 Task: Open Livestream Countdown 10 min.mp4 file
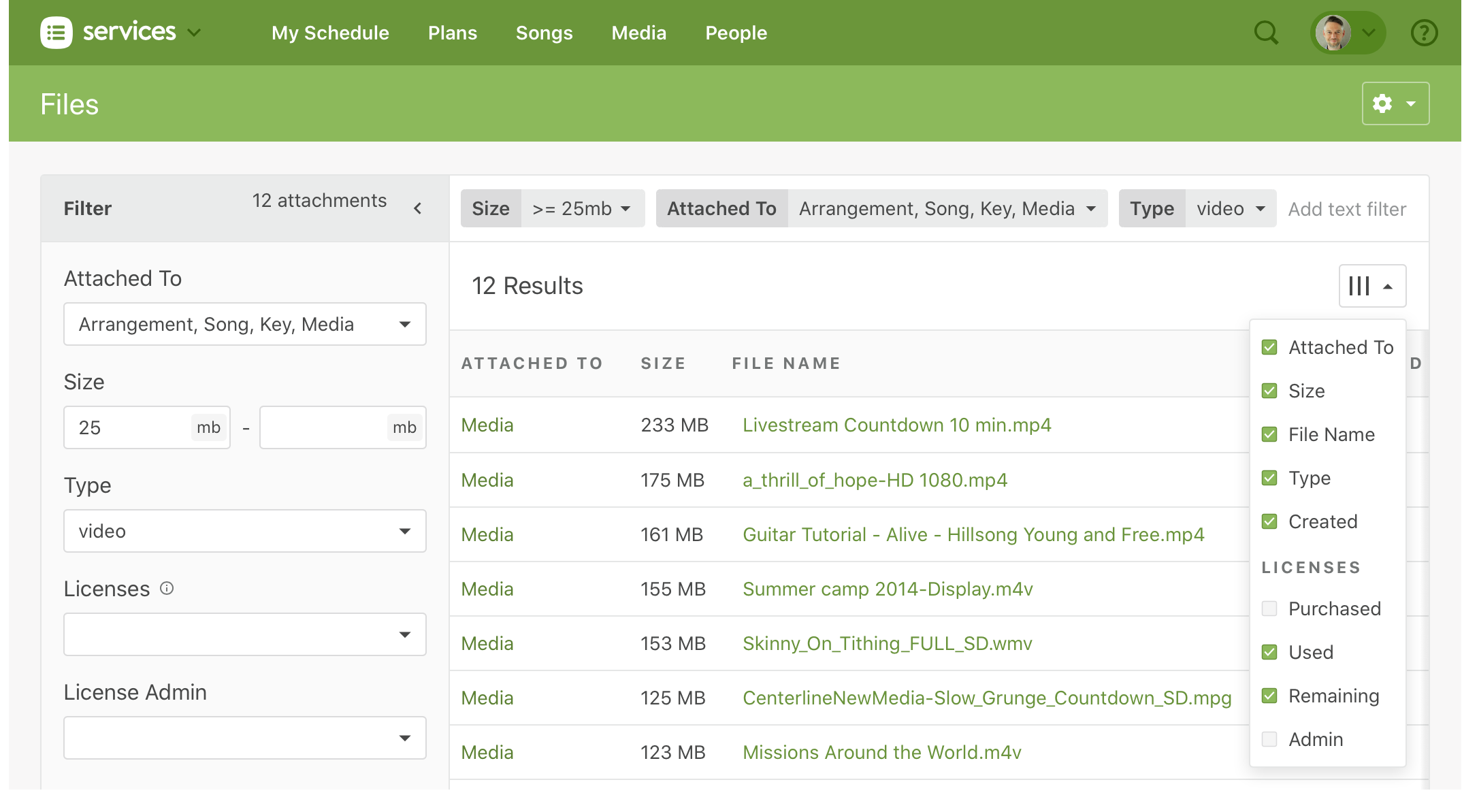tap(896, 425)
